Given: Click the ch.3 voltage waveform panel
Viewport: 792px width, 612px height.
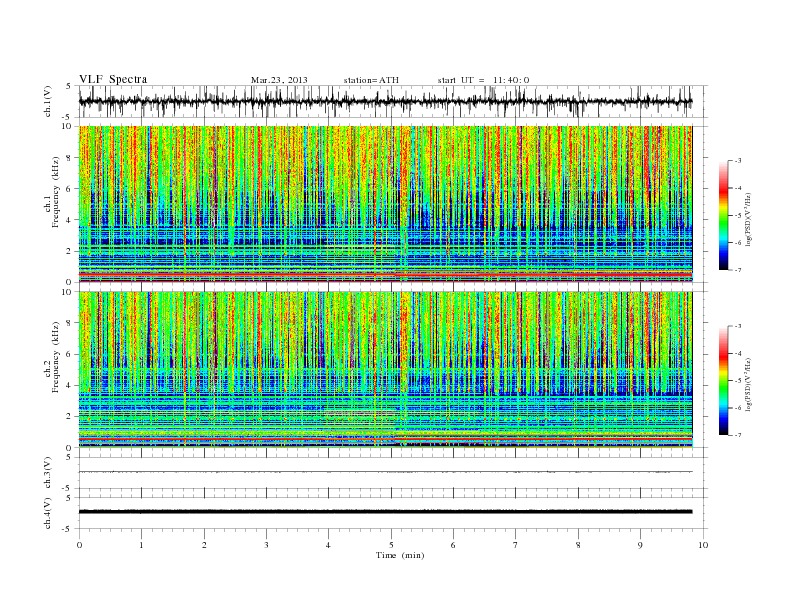Looking at the screenshot, I should click(x=393, y=472).
